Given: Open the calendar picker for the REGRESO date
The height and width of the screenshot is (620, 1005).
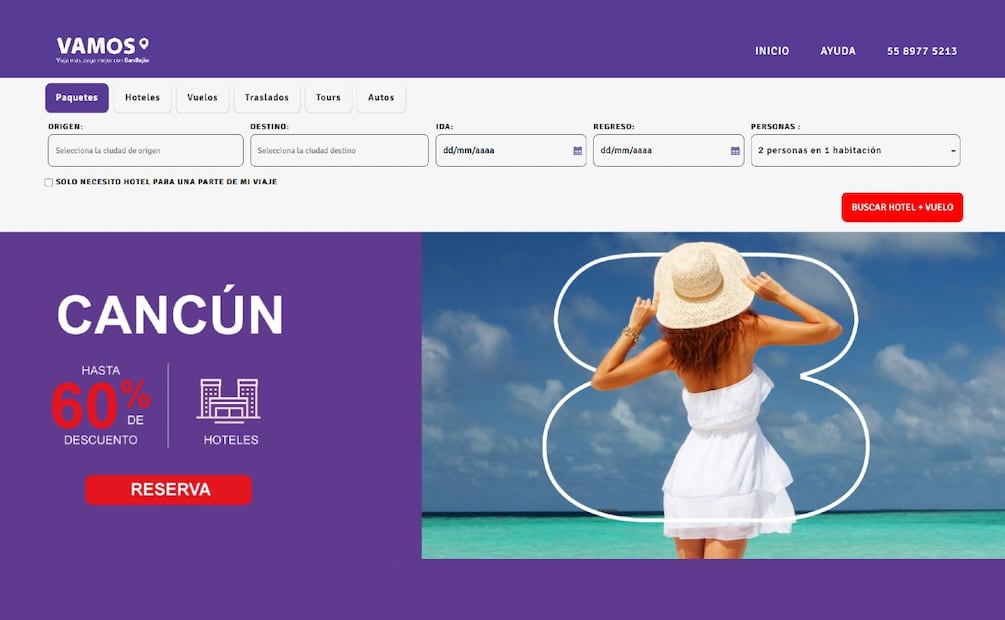Looking at the screenshot, I should click(736, 150).
